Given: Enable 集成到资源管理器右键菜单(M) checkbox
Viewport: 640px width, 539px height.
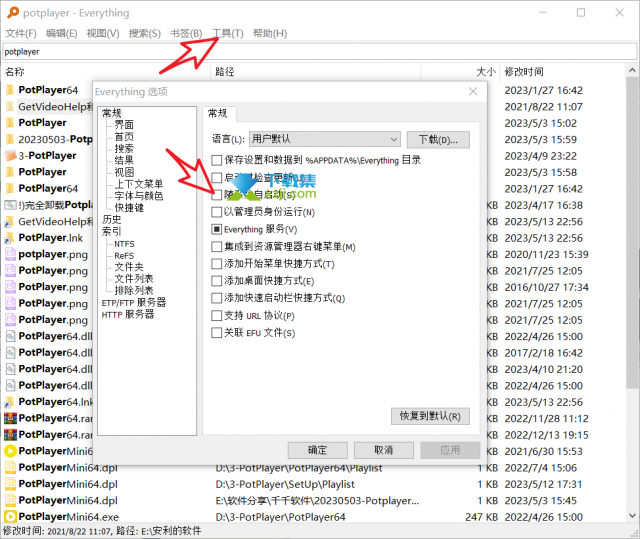Looking at the screenshot, I should pyautogui.click(x=216, y=246).
